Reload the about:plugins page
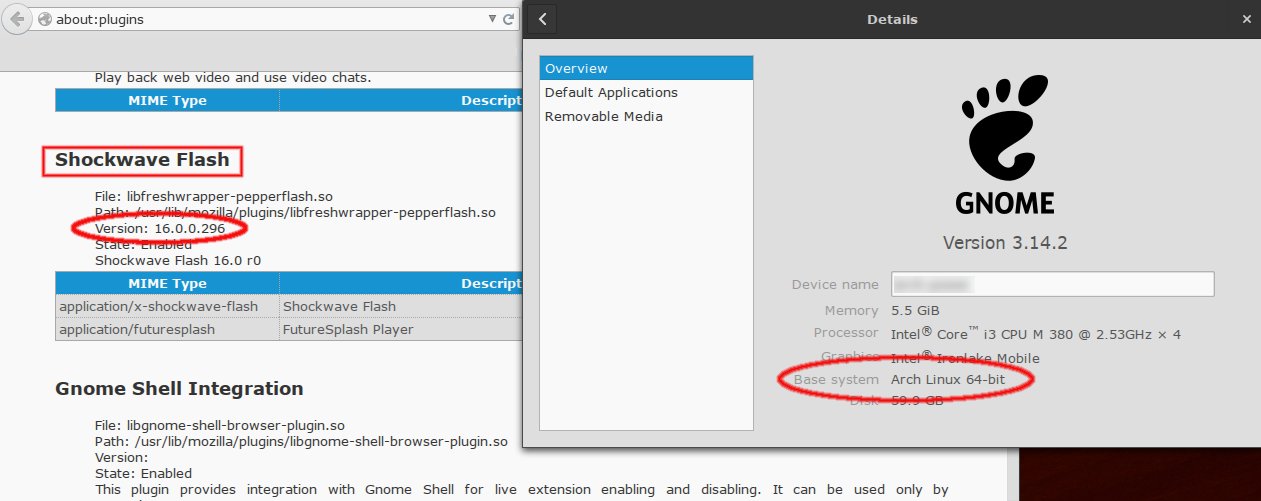Screen dimensions: 1261x501 coord(509,19)
